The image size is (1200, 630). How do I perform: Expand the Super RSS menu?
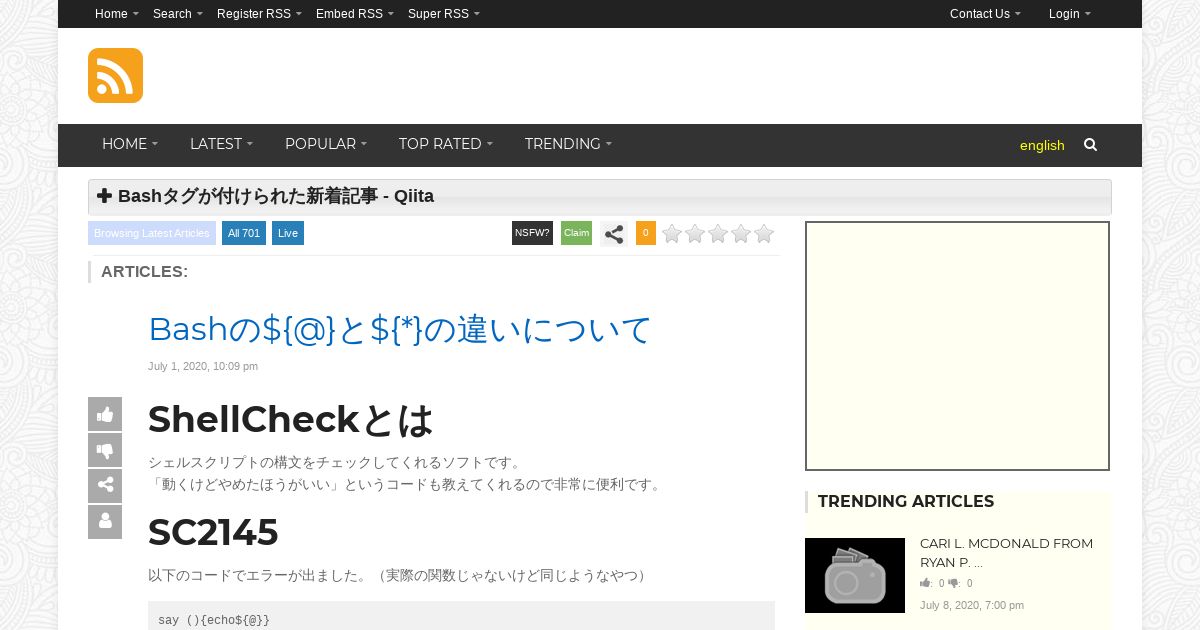pyautogui.click(x=444, y=14)
